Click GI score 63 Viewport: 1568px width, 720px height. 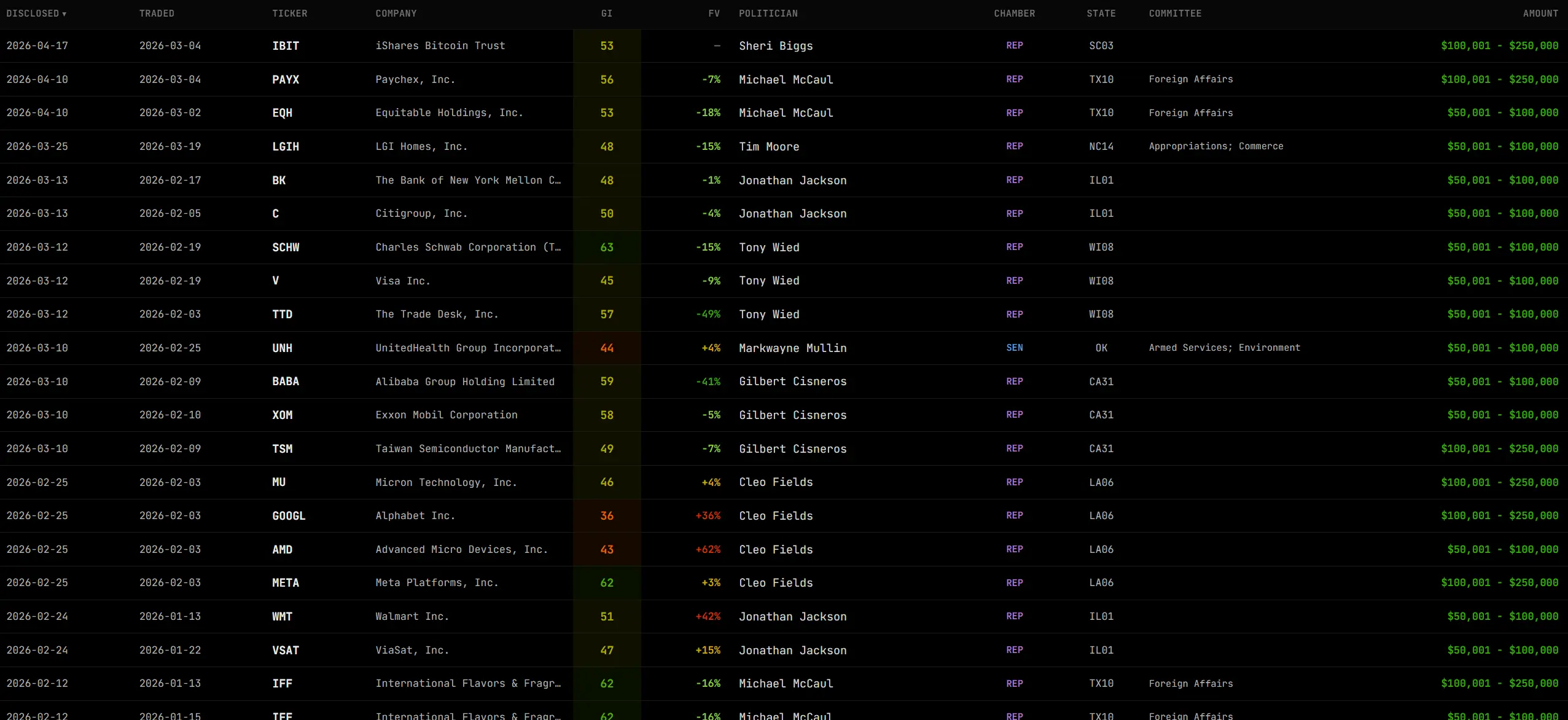pyautogui.click(x=607, y=248)
